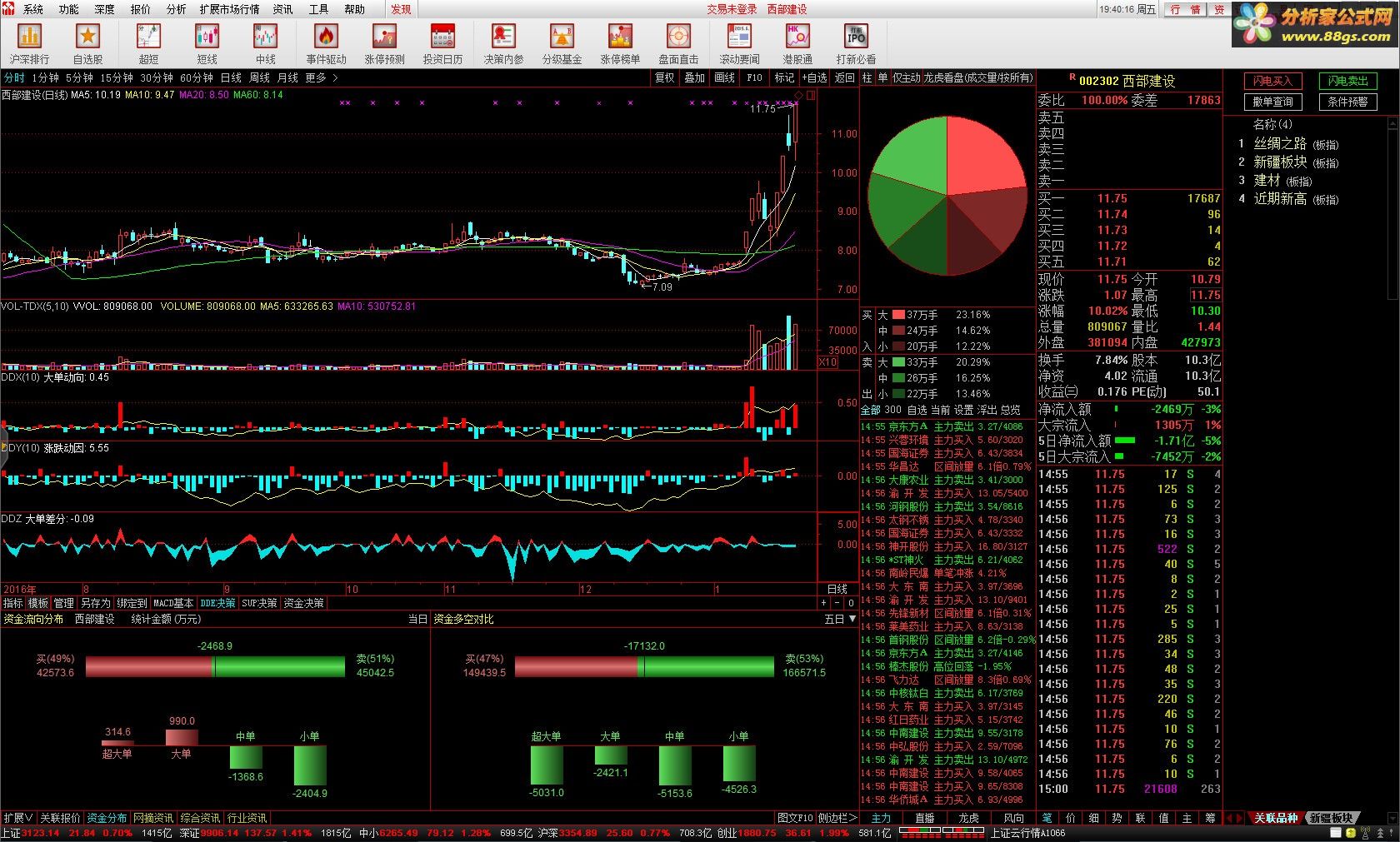Select 新疆板块 in the sector list
This screenshot has height=842, width=1400.
tap(1280, 162)
